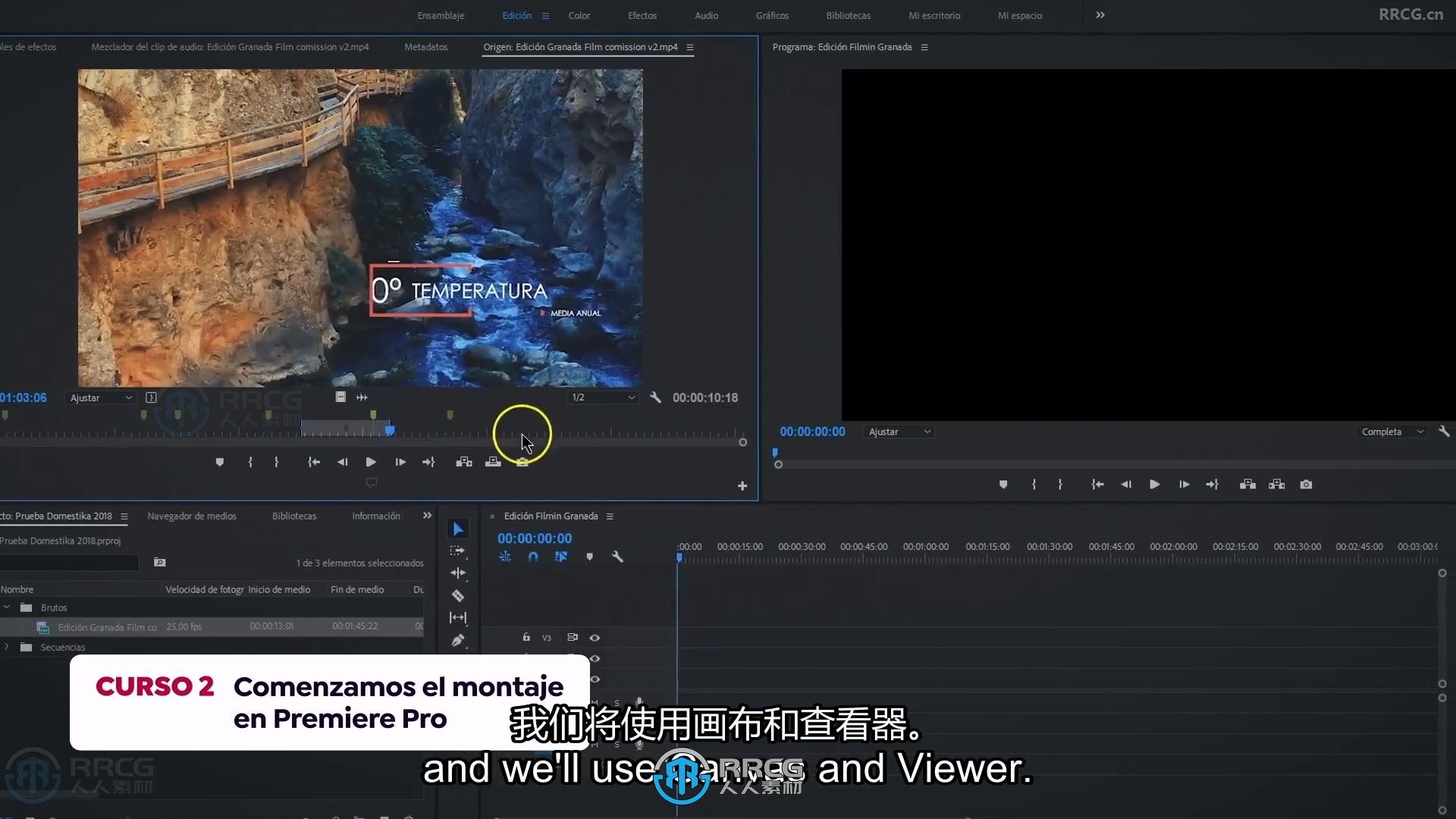Toggle Snap in the timeline
Viewport: 1456px width, 819px height.
click(x=533, y=557)
